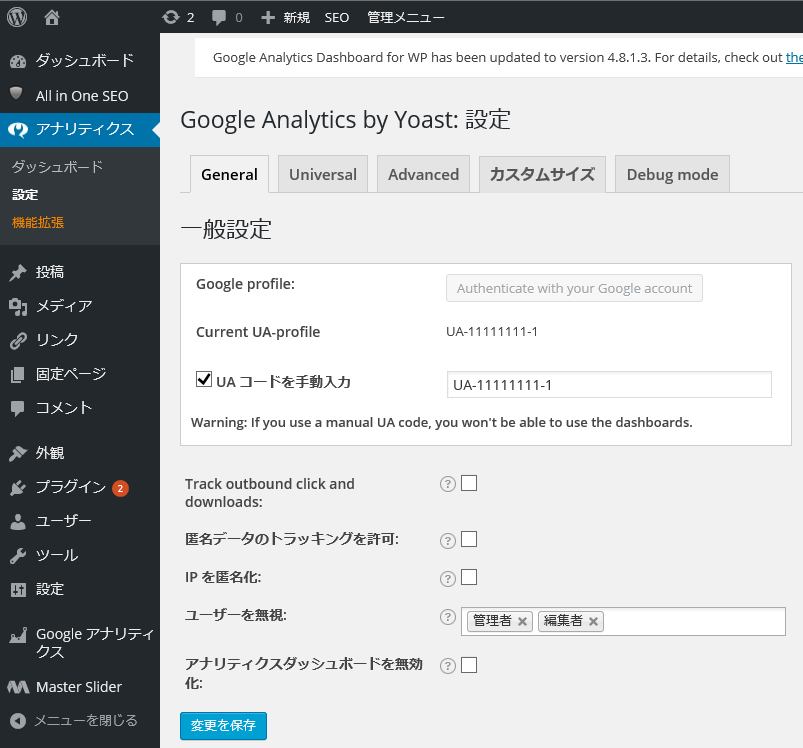Tick アナリティクスダッシュボードを無効化 checkbox
The height and width of the screenshot is (748, 803).
pyautogui.click(x=469, y=665)
